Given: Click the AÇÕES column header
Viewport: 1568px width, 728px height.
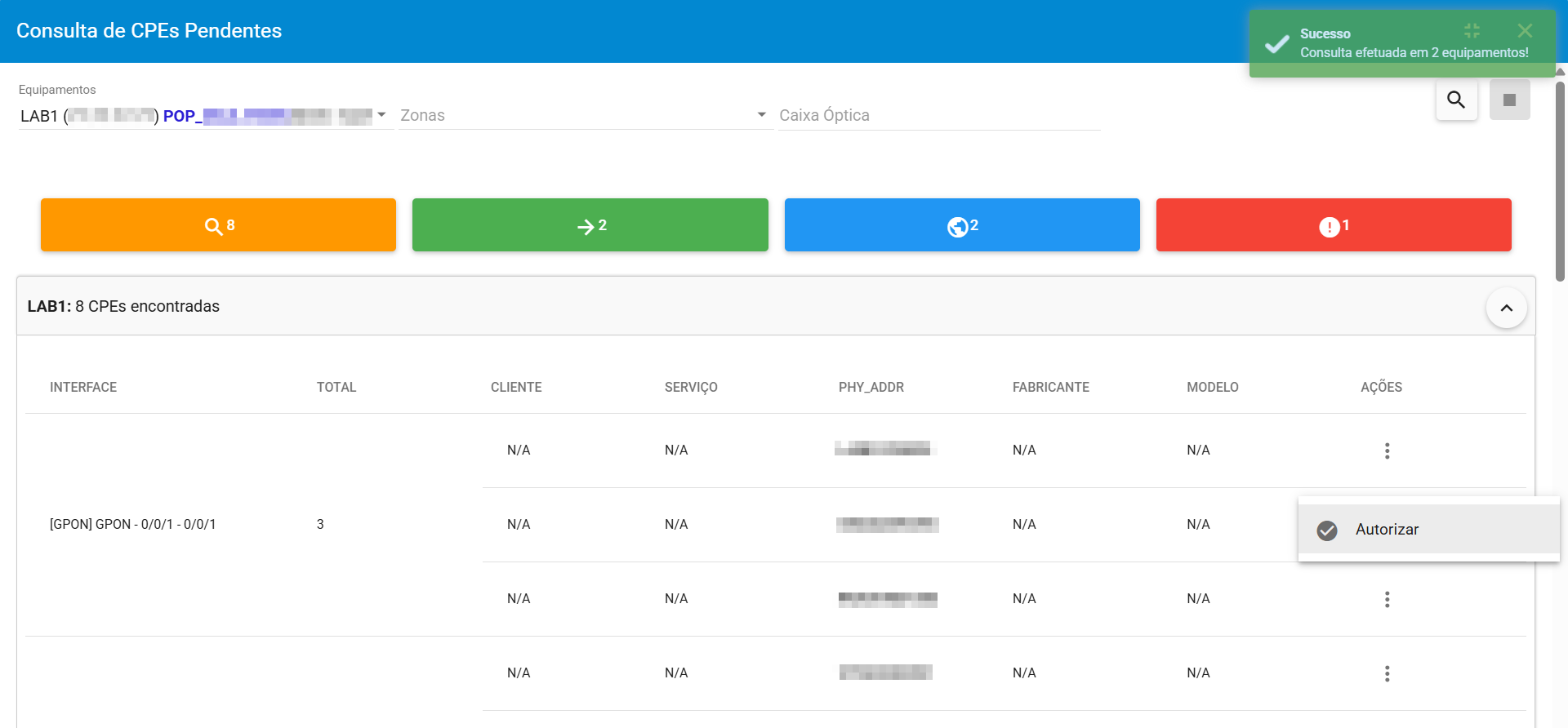Looking at the screenshot, I should [1382, 387].
